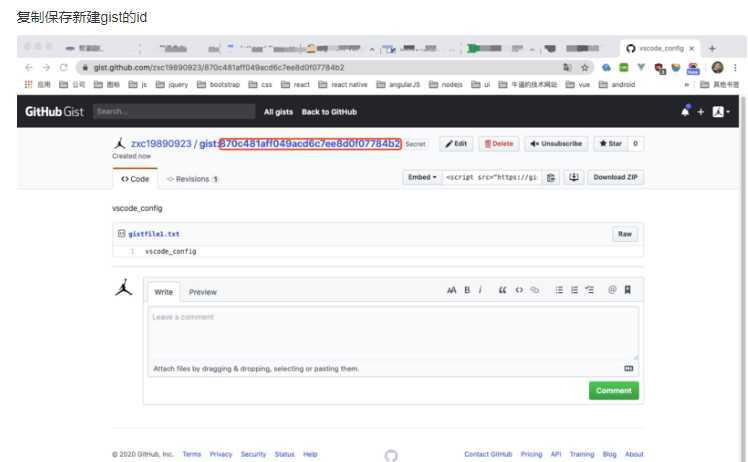748x462 pixels.
Task: Select the Write tab
Action: click(x=164, y=292)
